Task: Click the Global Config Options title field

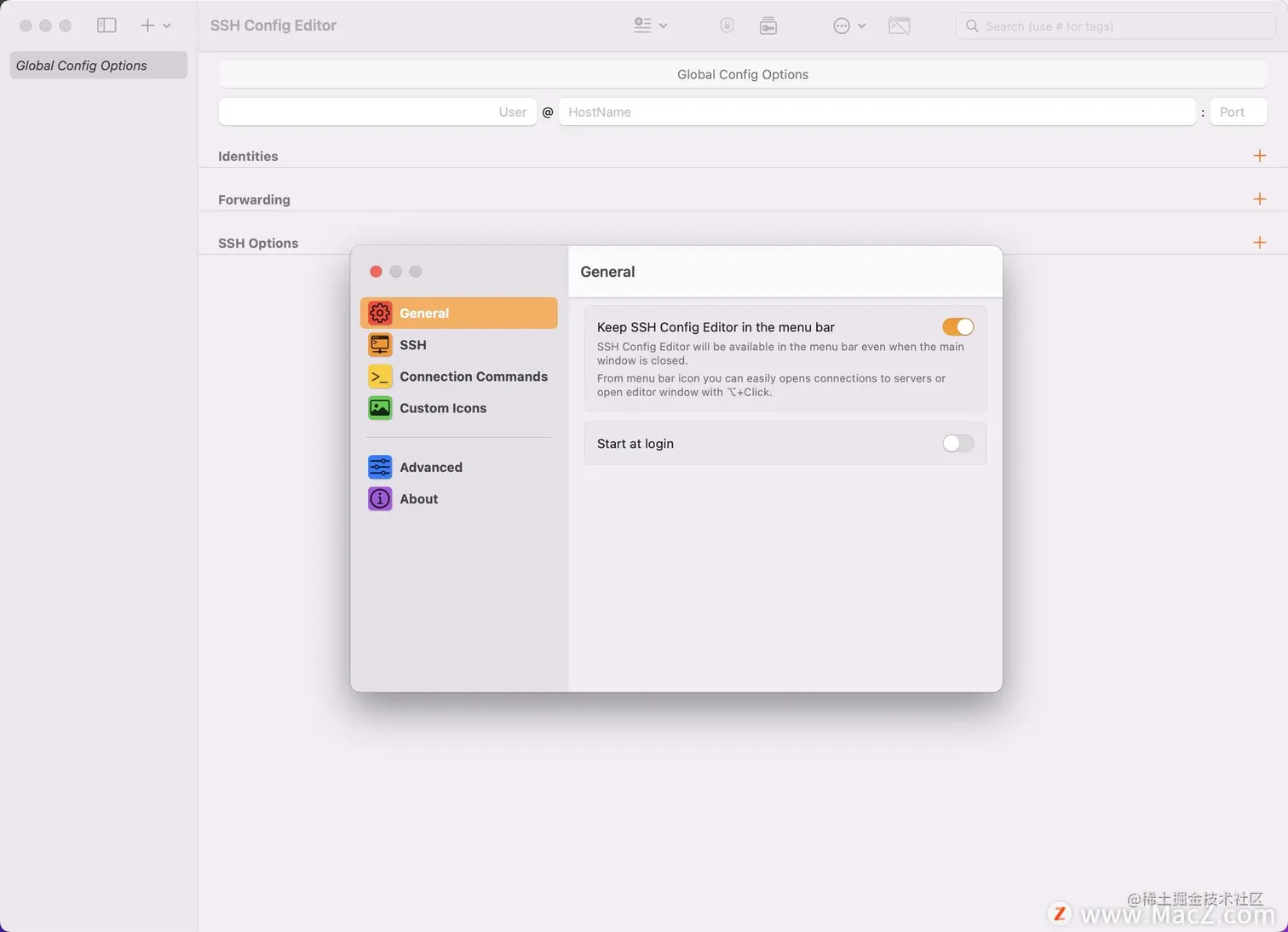Action: [743, 74]
